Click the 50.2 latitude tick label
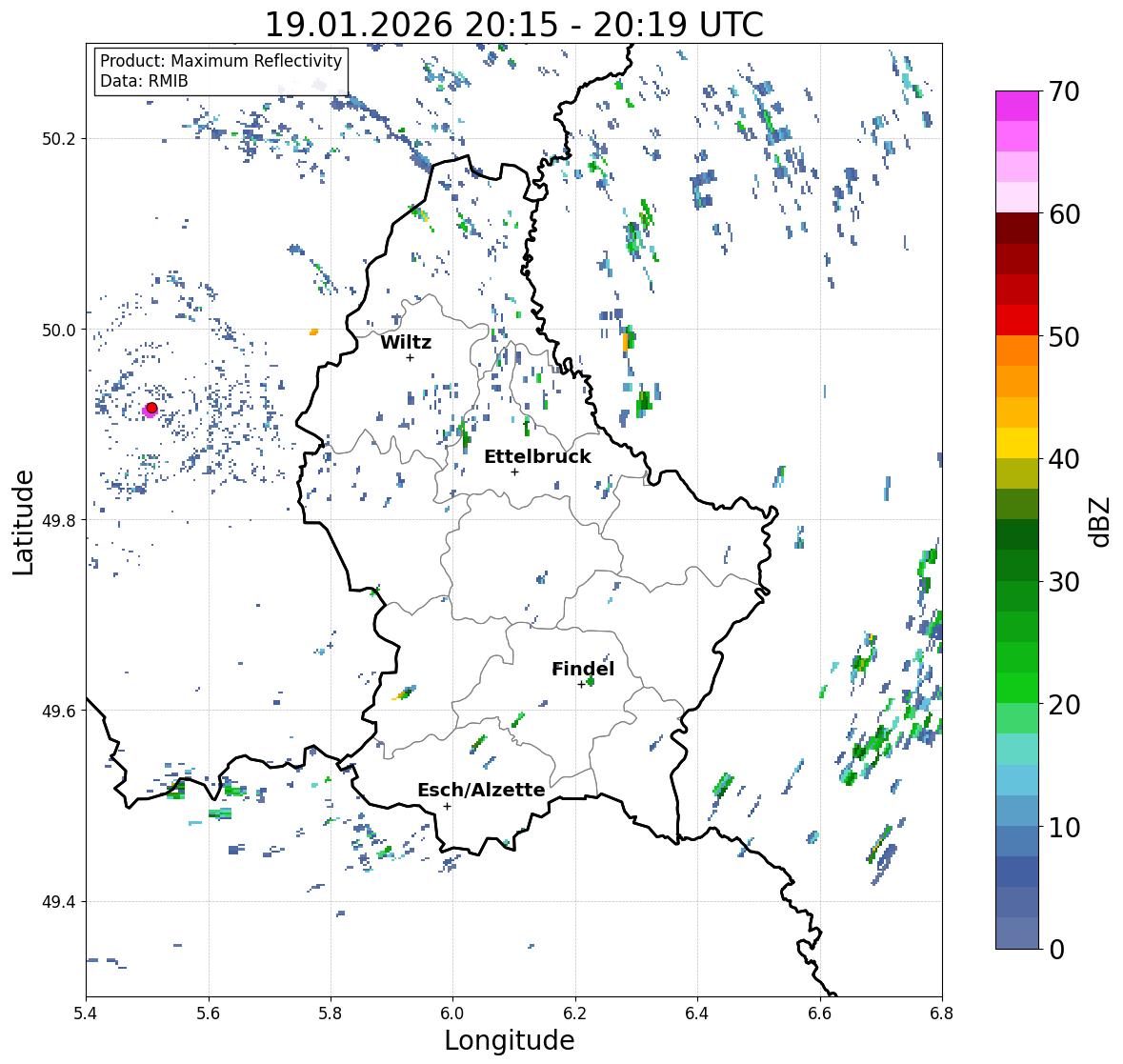 coord(59,139)
